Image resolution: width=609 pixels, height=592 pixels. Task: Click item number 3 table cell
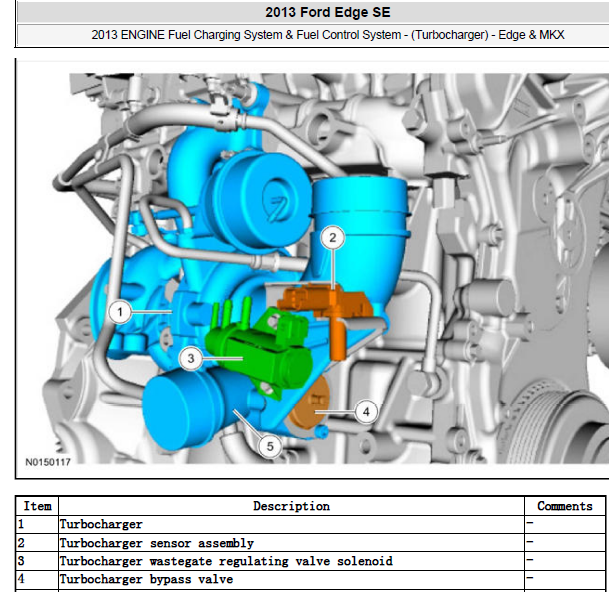click(37, 561)
